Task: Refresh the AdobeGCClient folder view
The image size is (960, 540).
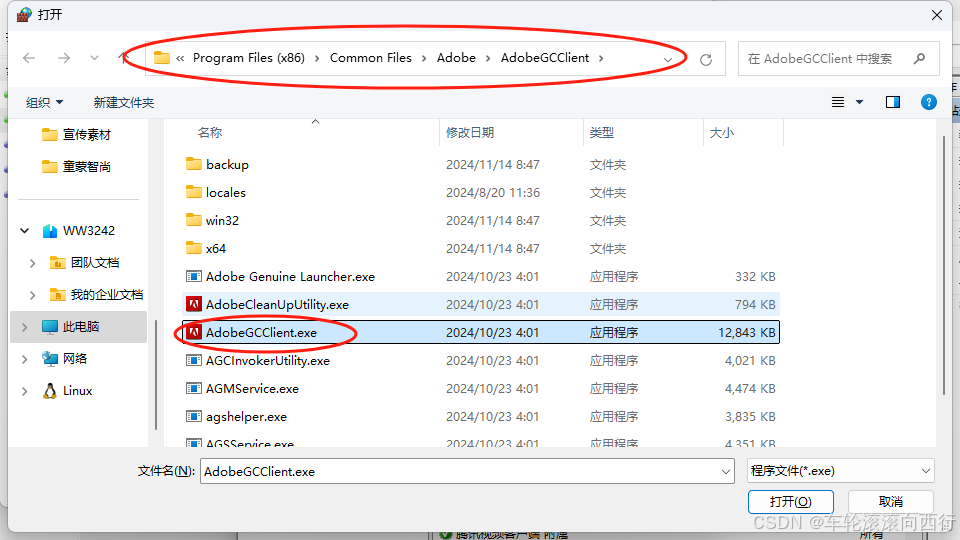Action: click(x=706, y=59)
